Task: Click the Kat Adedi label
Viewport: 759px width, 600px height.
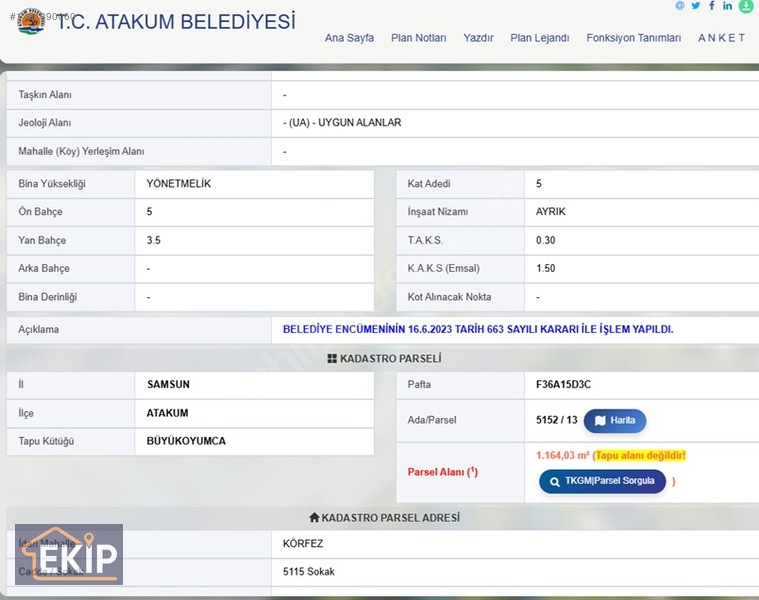Action: [x=429, y=184]
